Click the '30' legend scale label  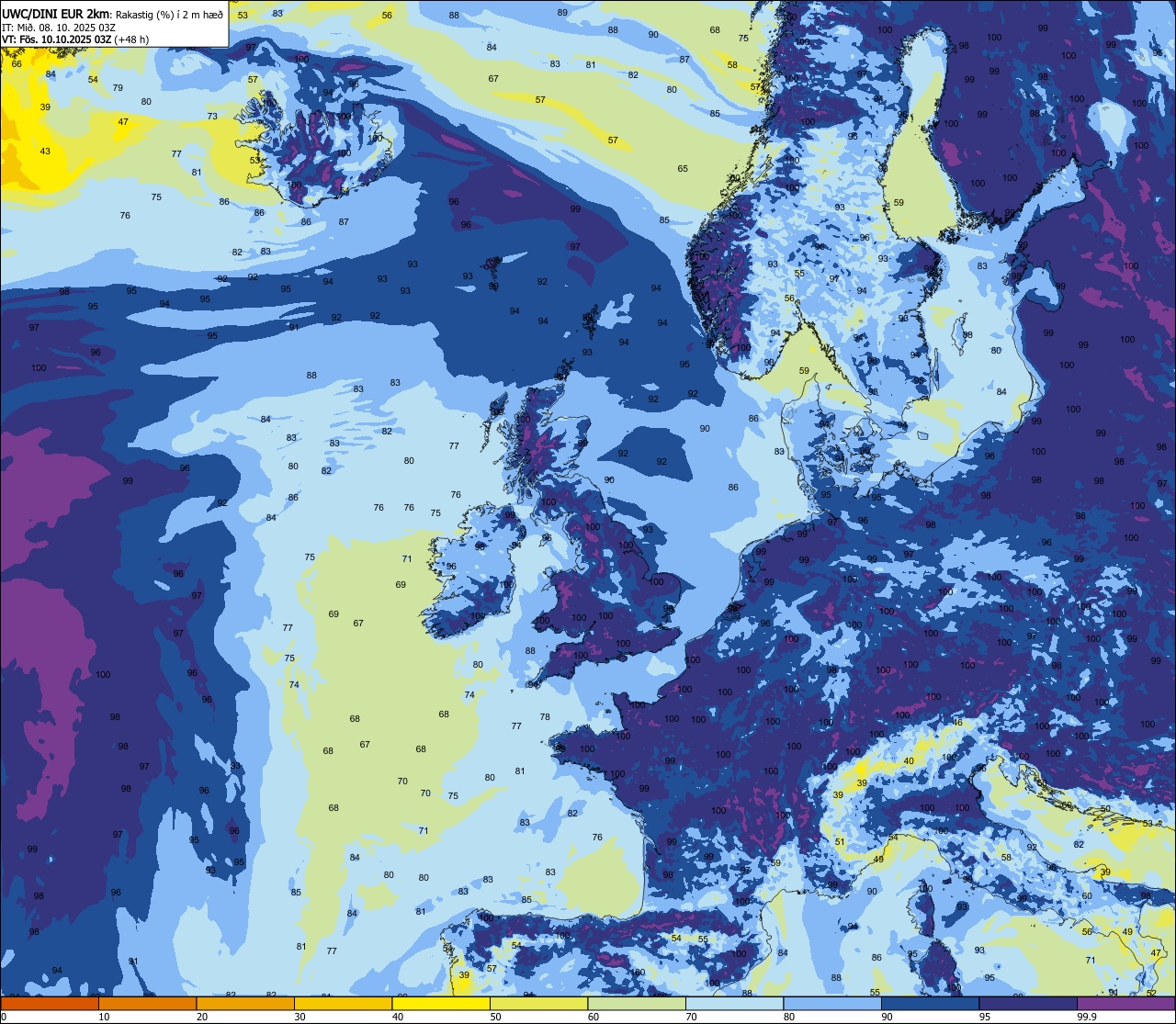point(300,1017)
